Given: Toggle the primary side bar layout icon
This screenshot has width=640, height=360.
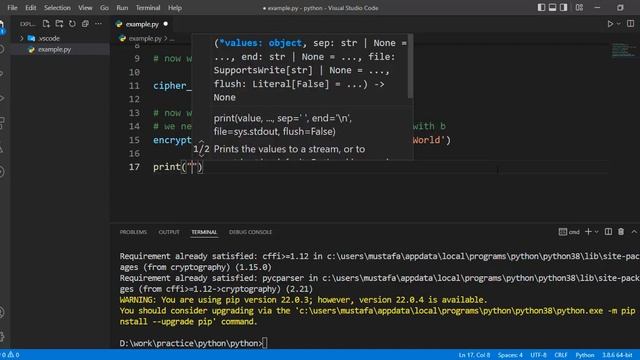Looking at the screenshot, I should (x=541, y=7).
